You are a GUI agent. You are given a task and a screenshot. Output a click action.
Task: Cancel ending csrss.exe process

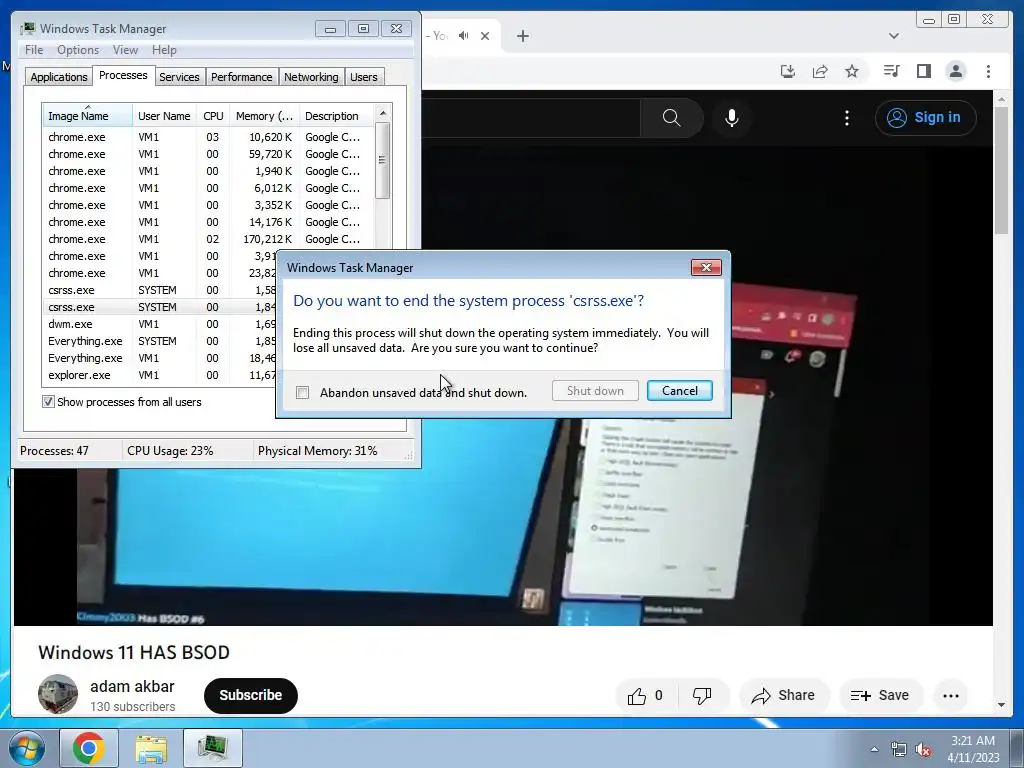point(679,391)
